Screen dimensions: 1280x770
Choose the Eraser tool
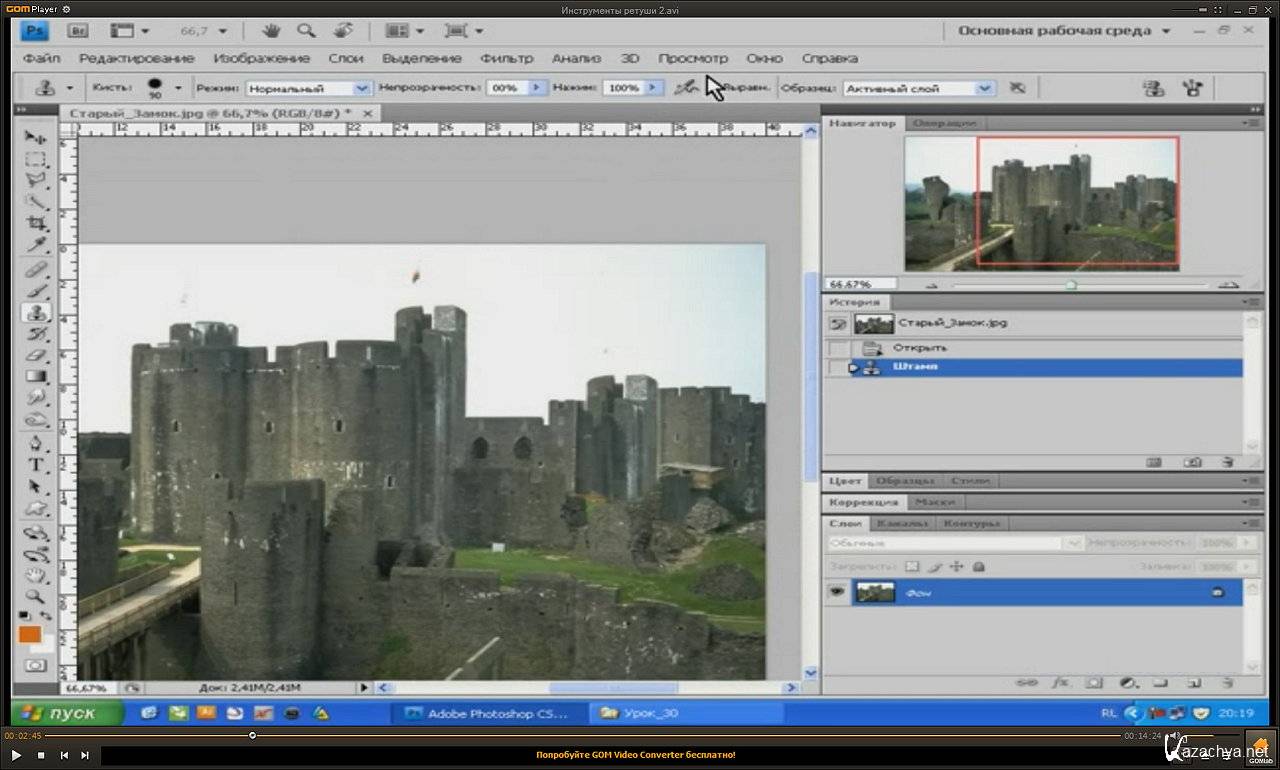[x=36, y=355]
